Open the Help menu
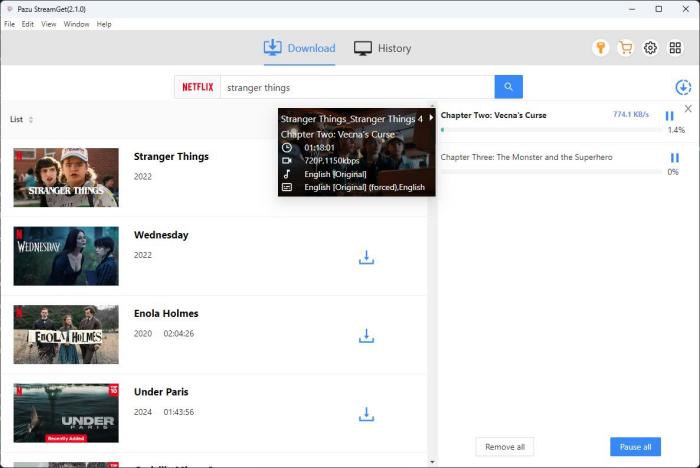Viewport: 700px width, 468px height. pos(104,24)
